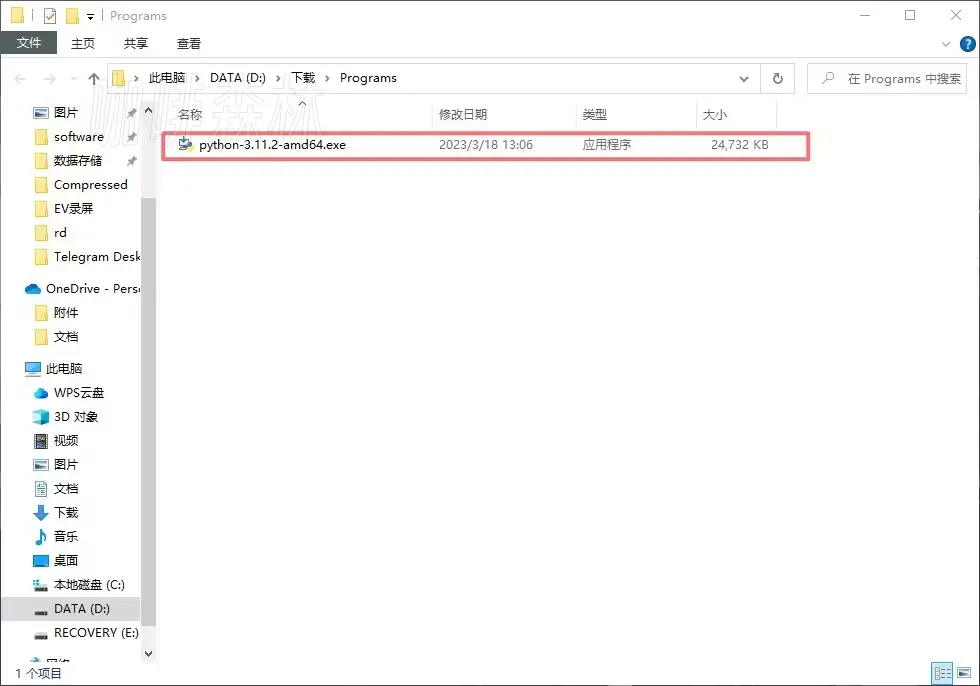Click the WPS云盘 cloud icon
The height and width of the screenshot is (686, 980).
pyautogui.click(x=41, y=393)
